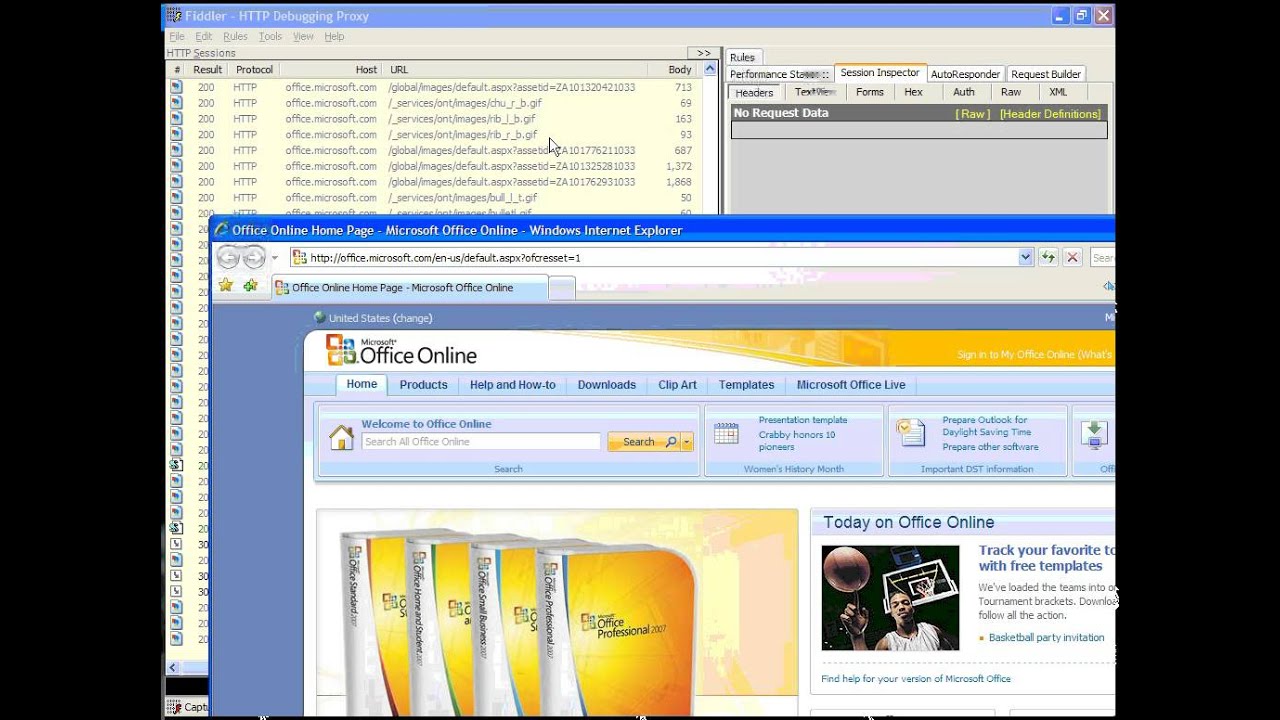The image size is (1280, 720).
Task: Click the session icon for the assetid=ZA101762931033 row
Action: click(176, 182)
